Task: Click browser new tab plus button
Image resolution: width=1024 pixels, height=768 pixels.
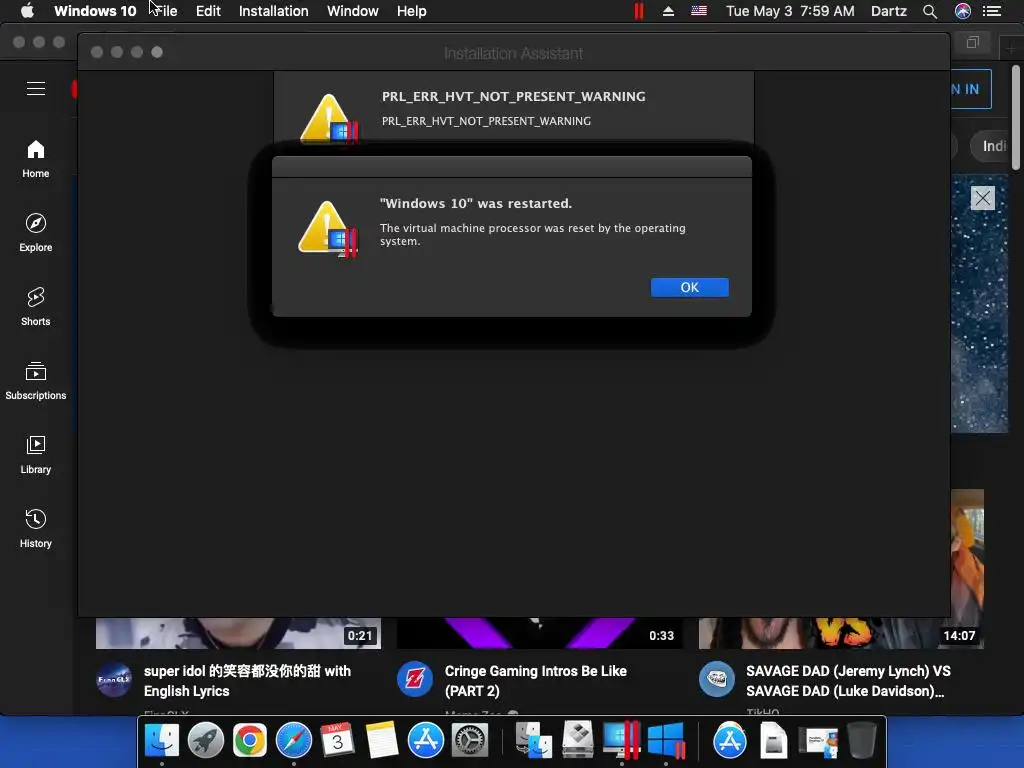Action: [1011, 47]
